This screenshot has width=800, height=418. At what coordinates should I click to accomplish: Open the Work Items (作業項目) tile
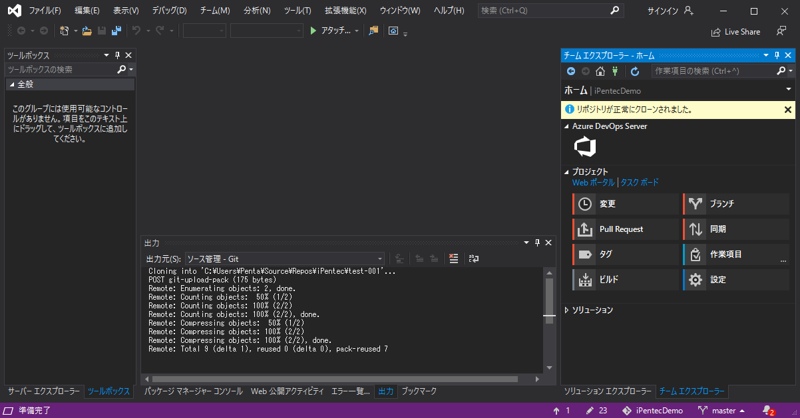[736, 254]
